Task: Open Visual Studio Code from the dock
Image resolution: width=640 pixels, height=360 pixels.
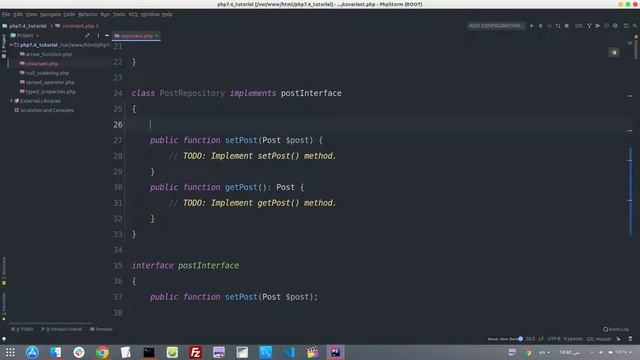Action: 289,352
